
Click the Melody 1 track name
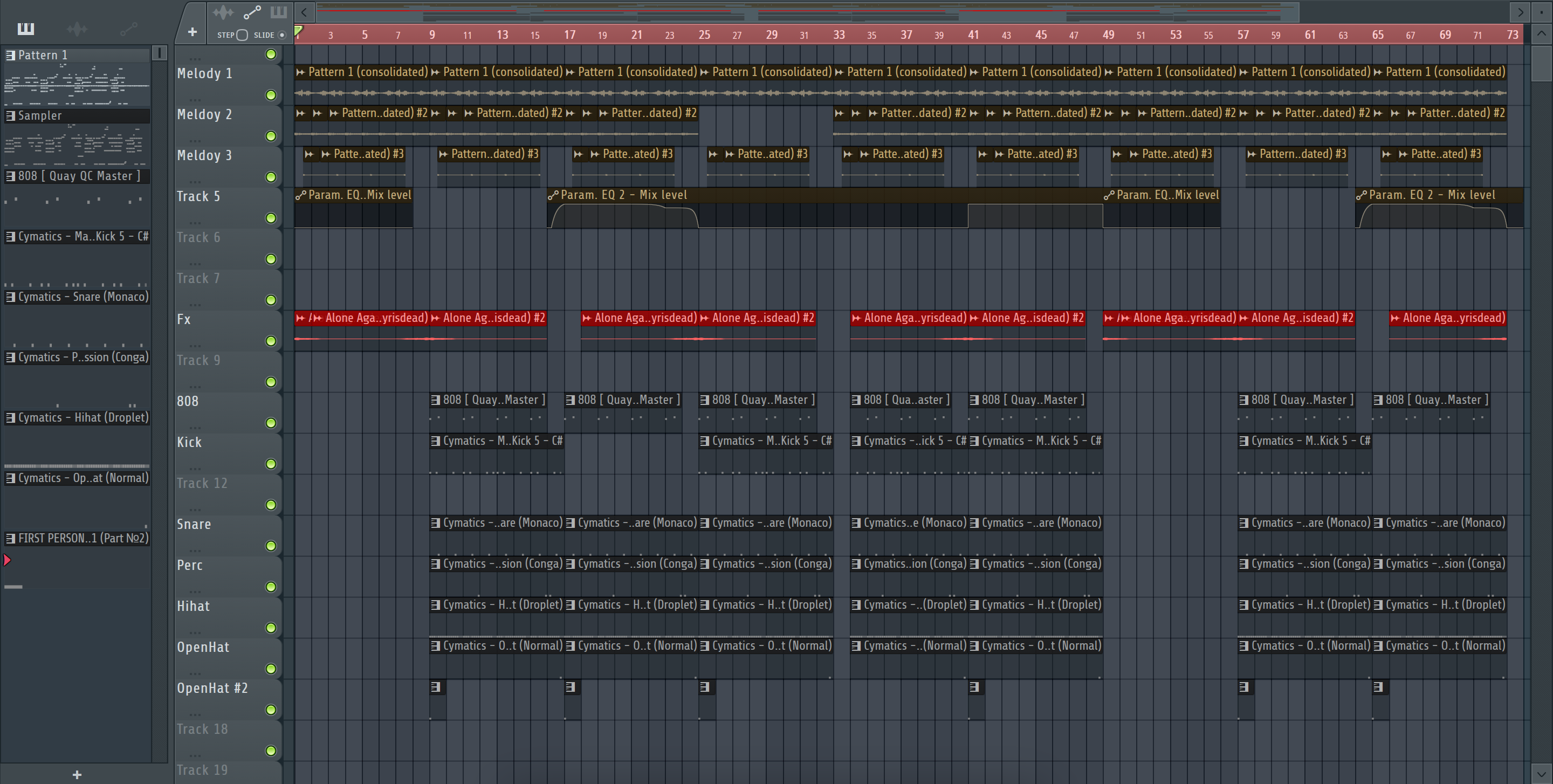click(204, 73)
